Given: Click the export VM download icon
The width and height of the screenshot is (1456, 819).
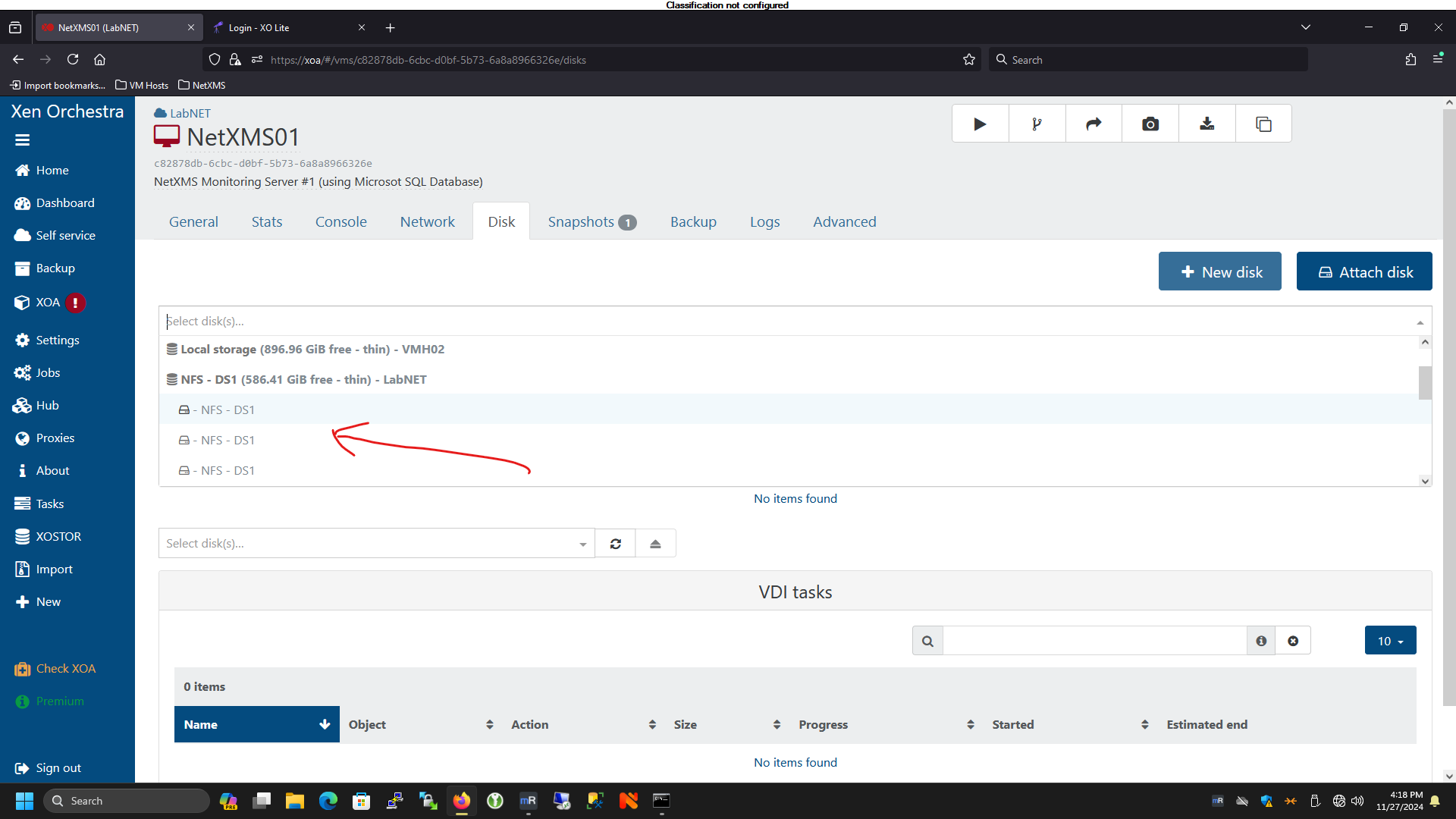Looking at the screenshot, I should coord(1207,124).
